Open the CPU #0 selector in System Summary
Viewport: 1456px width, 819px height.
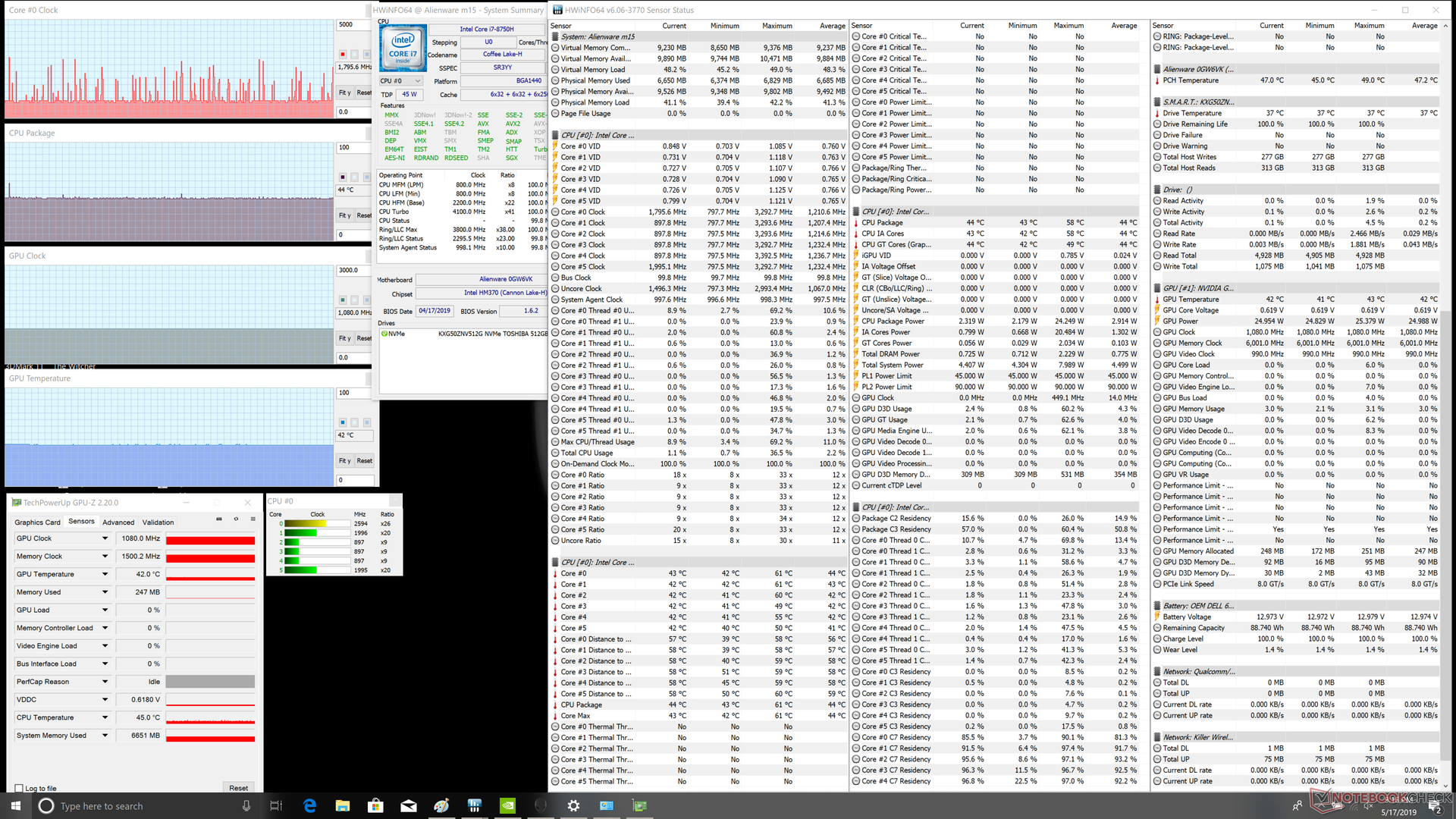[x=402, y=81]
